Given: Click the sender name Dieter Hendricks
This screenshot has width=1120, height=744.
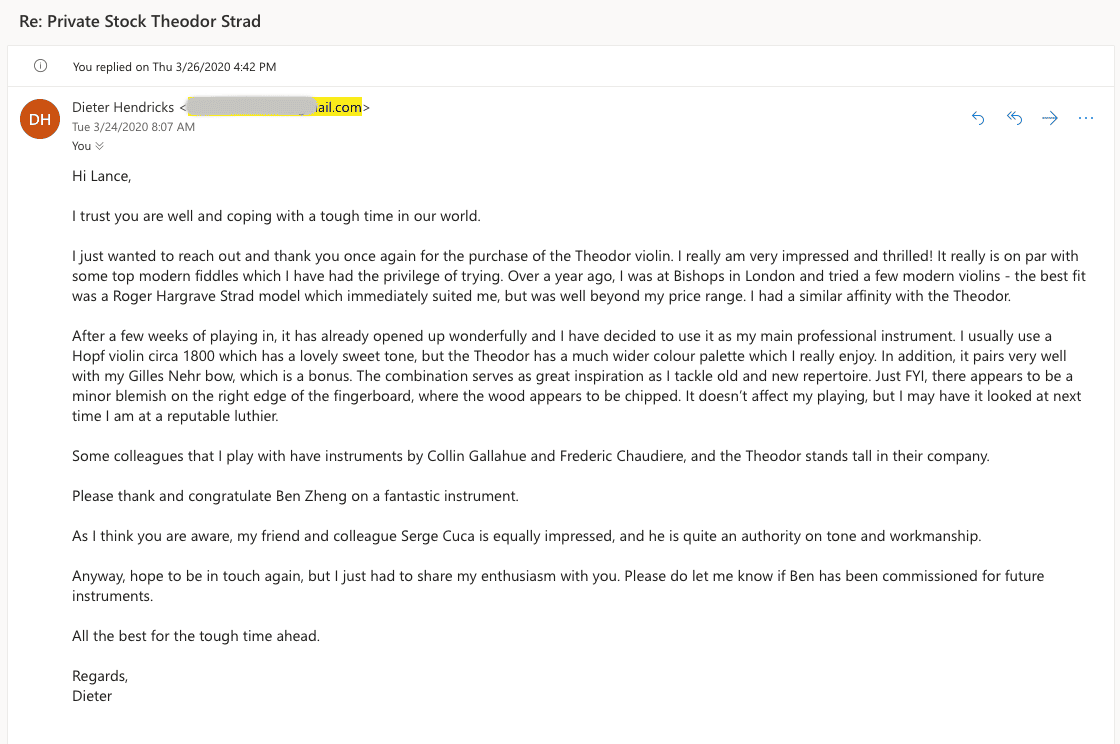Looking at the screenshot, I should coord(123,107).
